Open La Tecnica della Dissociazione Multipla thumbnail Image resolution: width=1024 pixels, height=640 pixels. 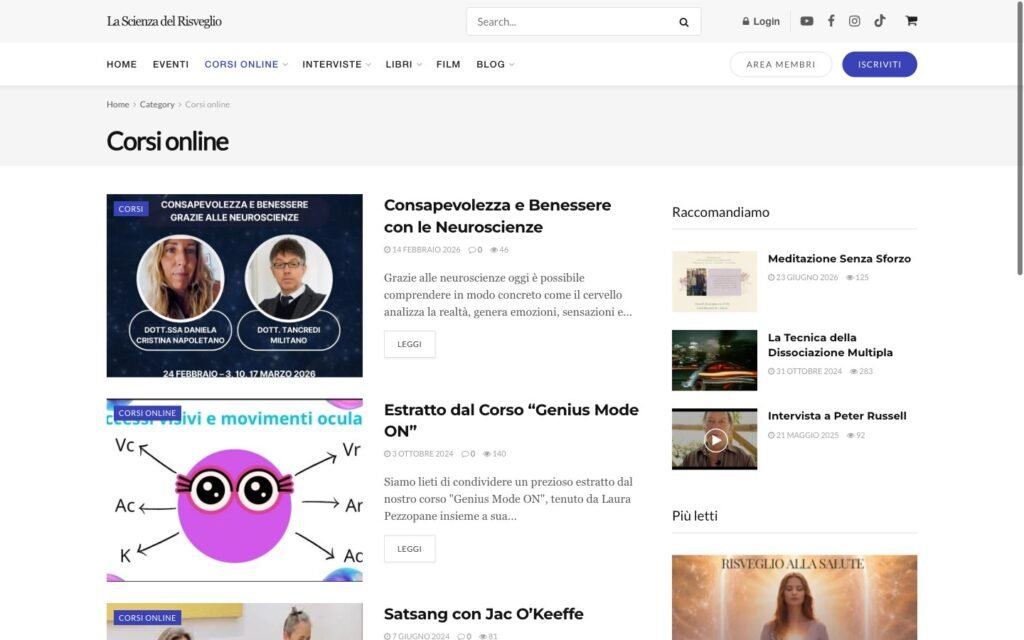pyautogui.click(x=714, y=360)
